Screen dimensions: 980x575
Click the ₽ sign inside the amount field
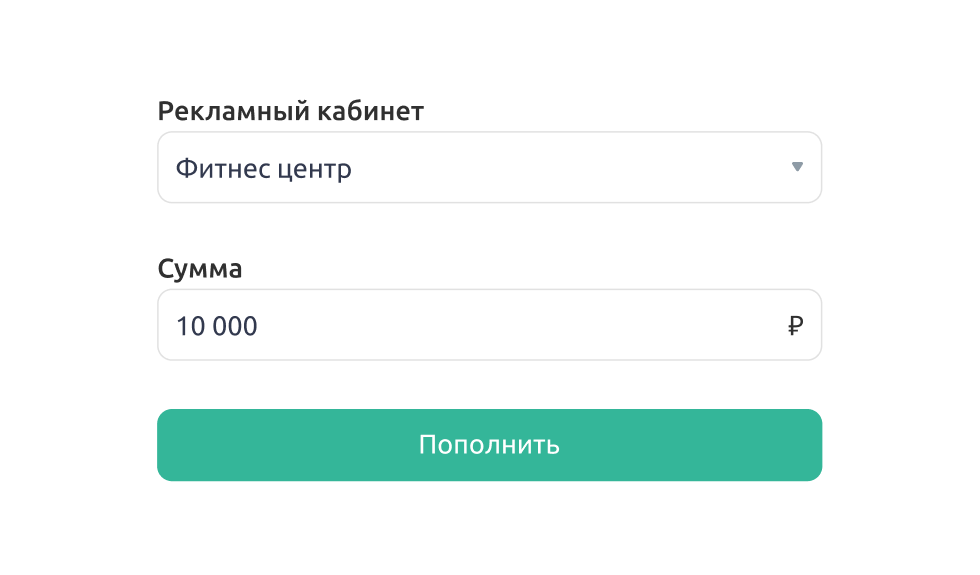click(795, 326)
